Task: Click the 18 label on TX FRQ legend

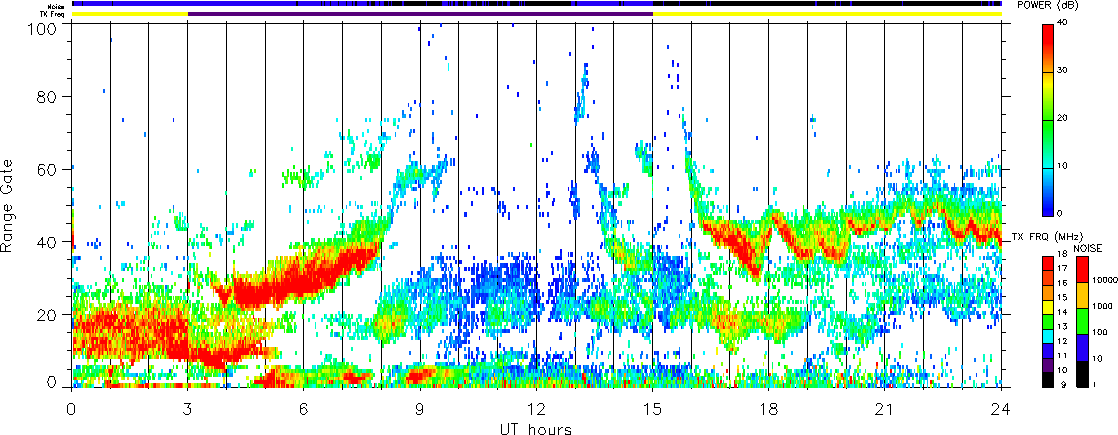Action: click(1062, 254)
